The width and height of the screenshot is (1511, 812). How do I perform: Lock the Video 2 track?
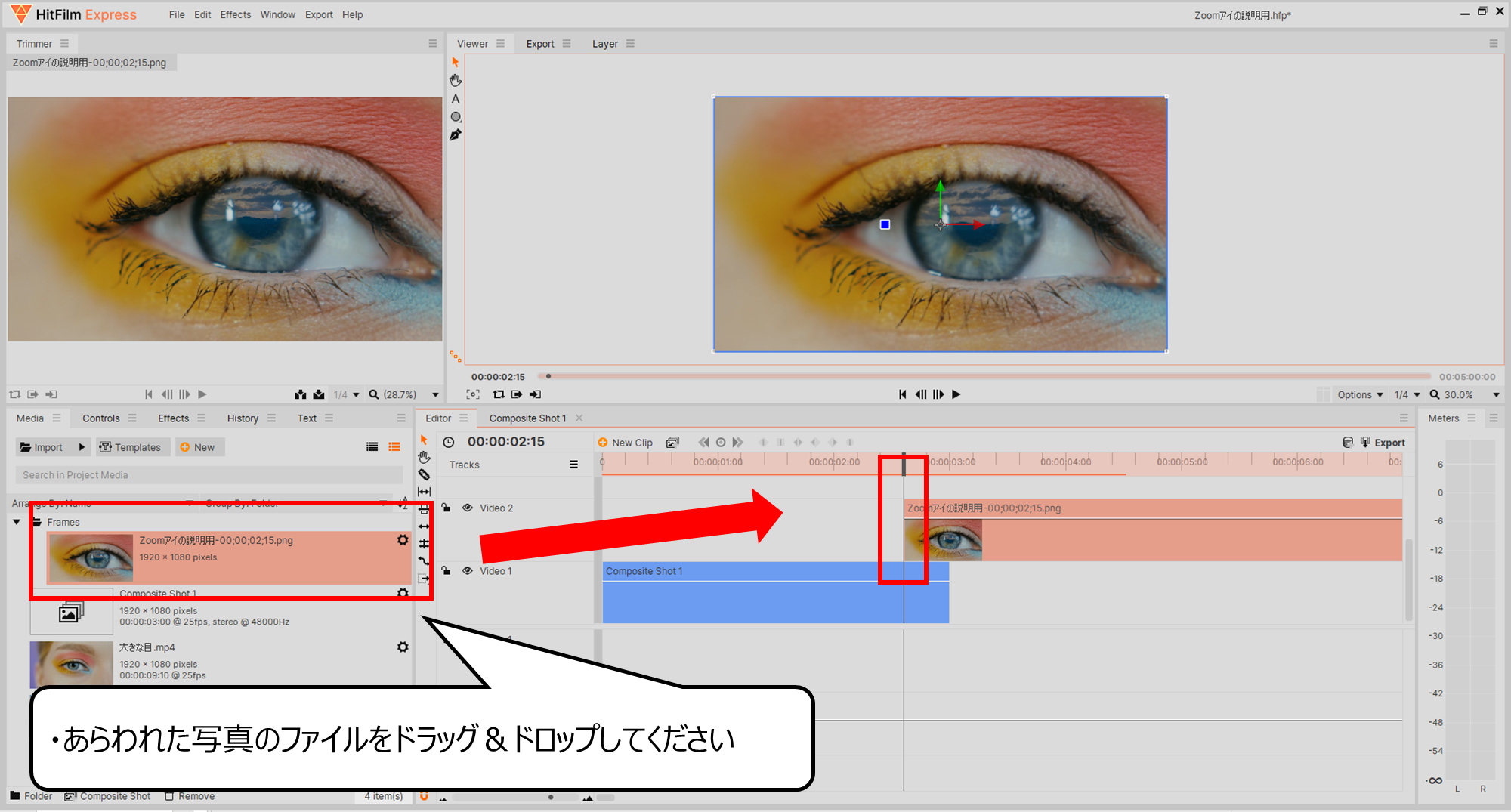pyautogui.click(x=447, y=508)
